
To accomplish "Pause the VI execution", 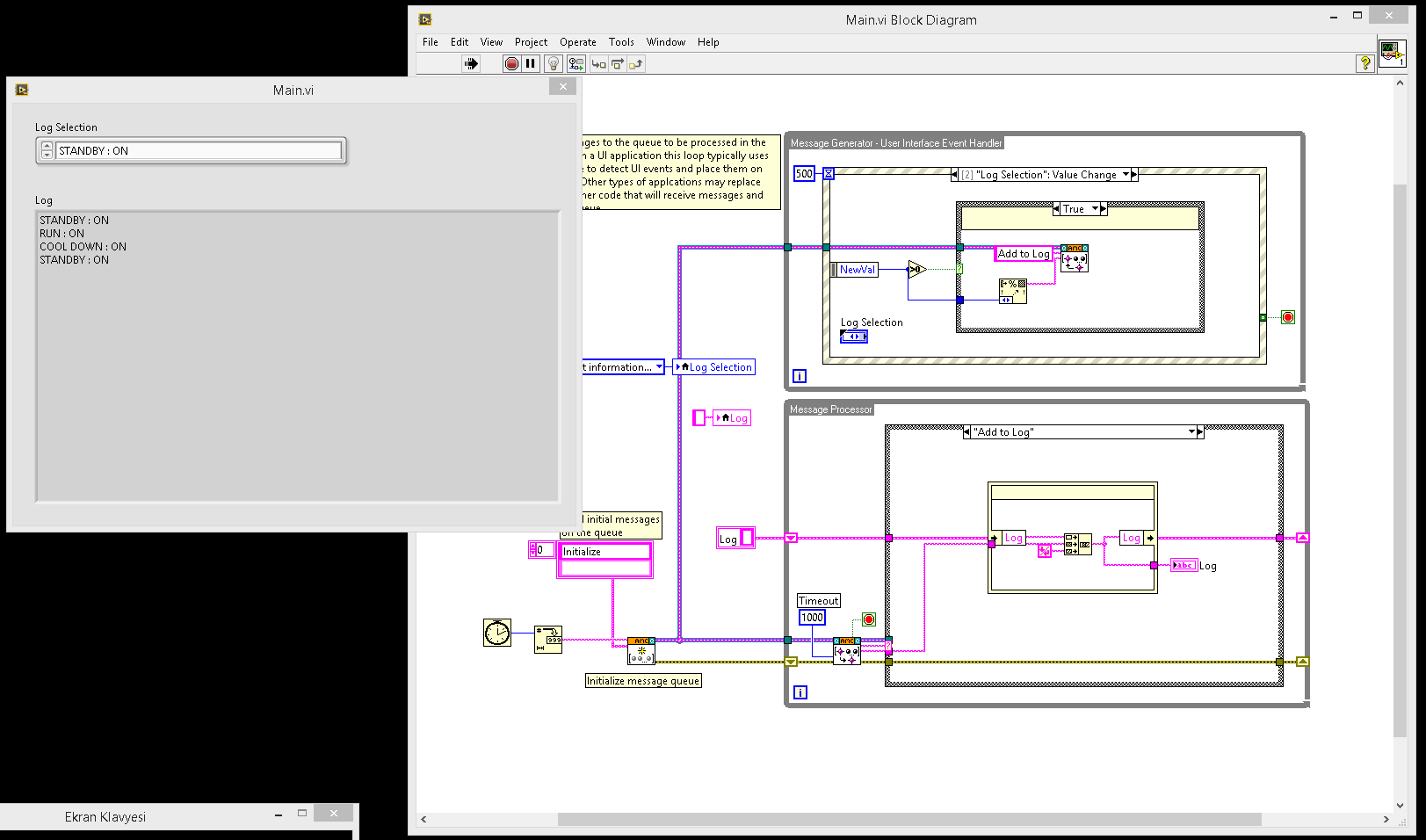I will point(531,63).
